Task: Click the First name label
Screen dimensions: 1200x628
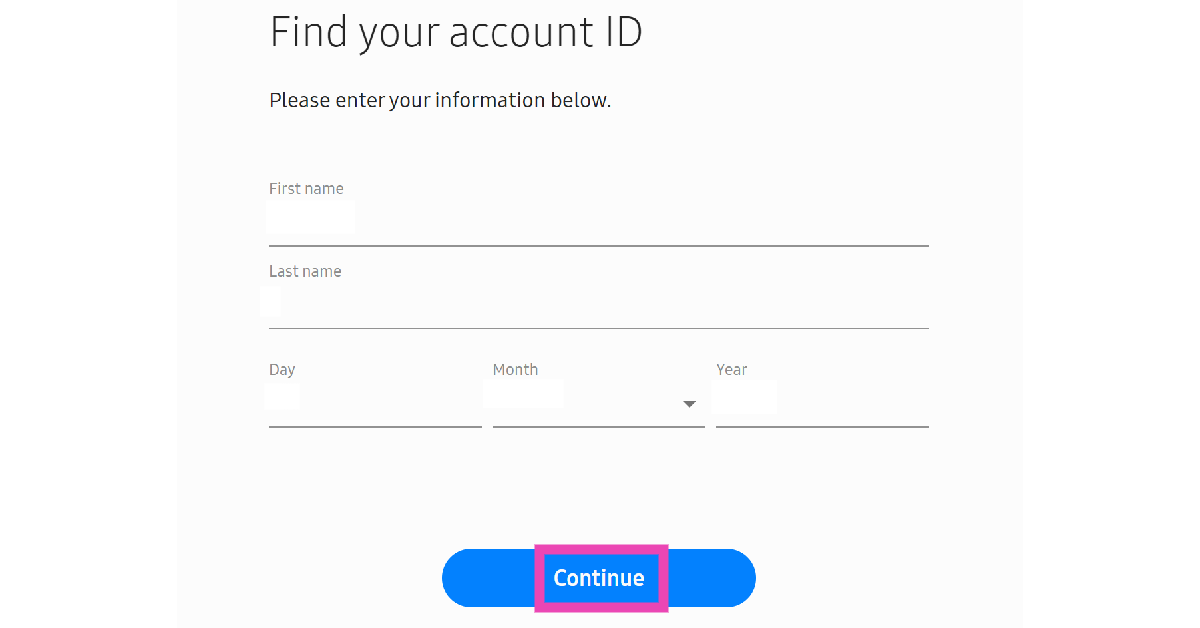Action: pyautogui.click(x=306, y=188)
